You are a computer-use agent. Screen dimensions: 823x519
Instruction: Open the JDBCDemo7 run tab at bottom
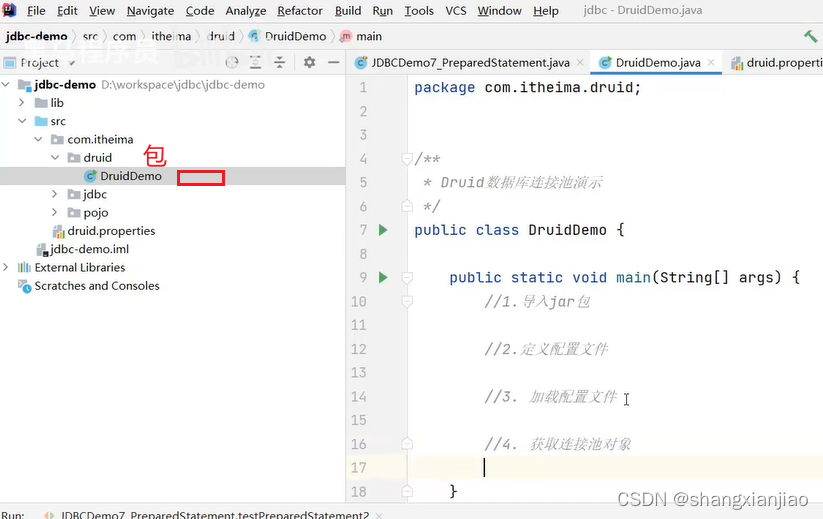[x=214, y=514]
